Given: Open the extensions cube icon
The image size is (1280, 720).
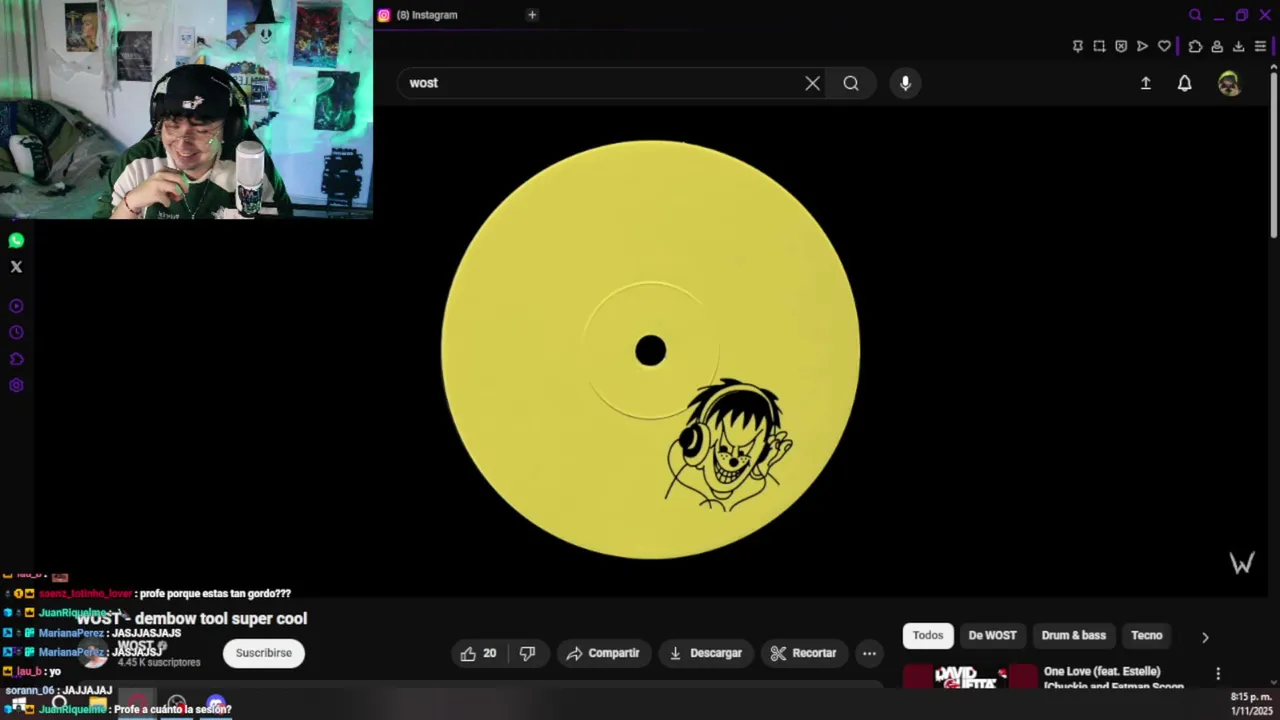Looking at the screenshot, I should 1195,46.
